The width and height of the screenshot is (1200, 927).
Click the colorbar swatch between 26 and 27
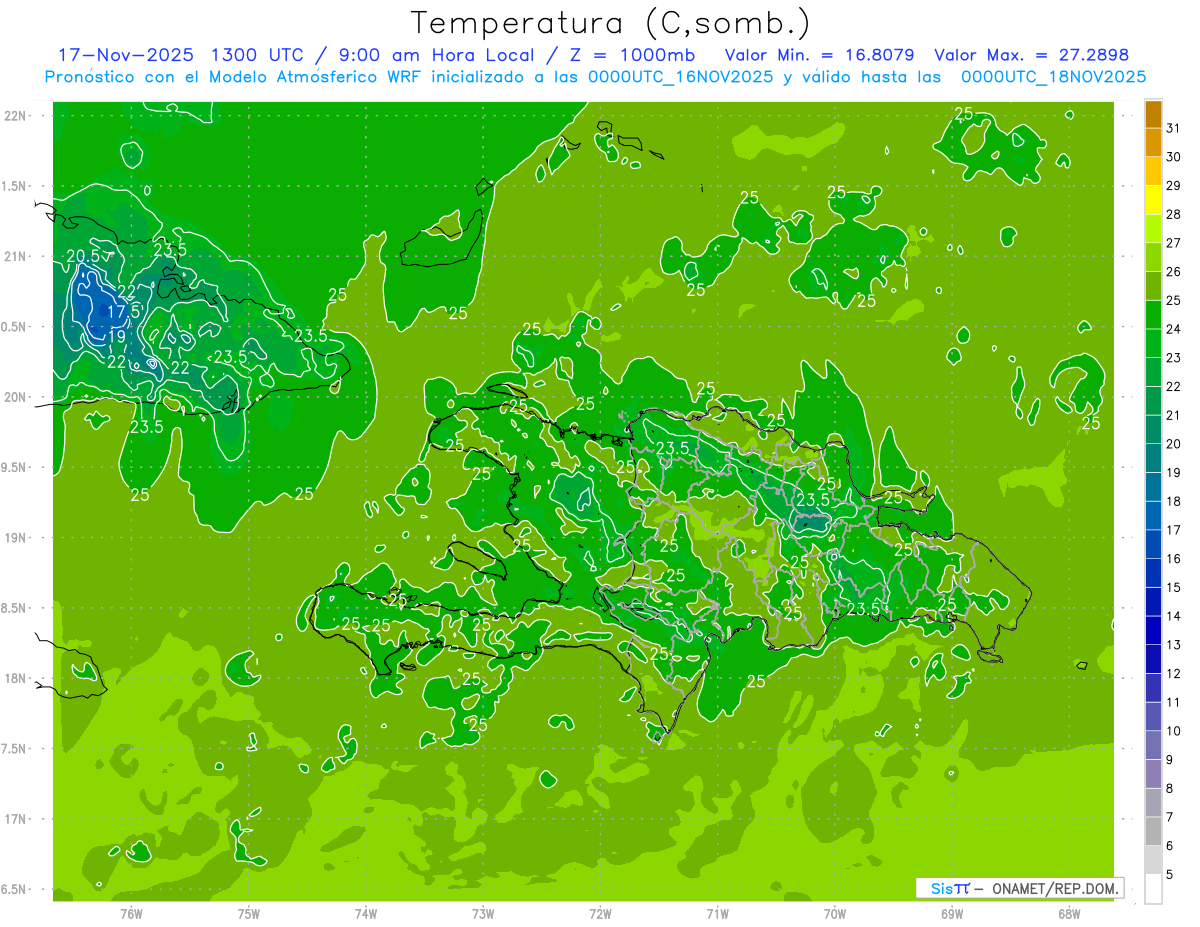(x=1153, y=256)
